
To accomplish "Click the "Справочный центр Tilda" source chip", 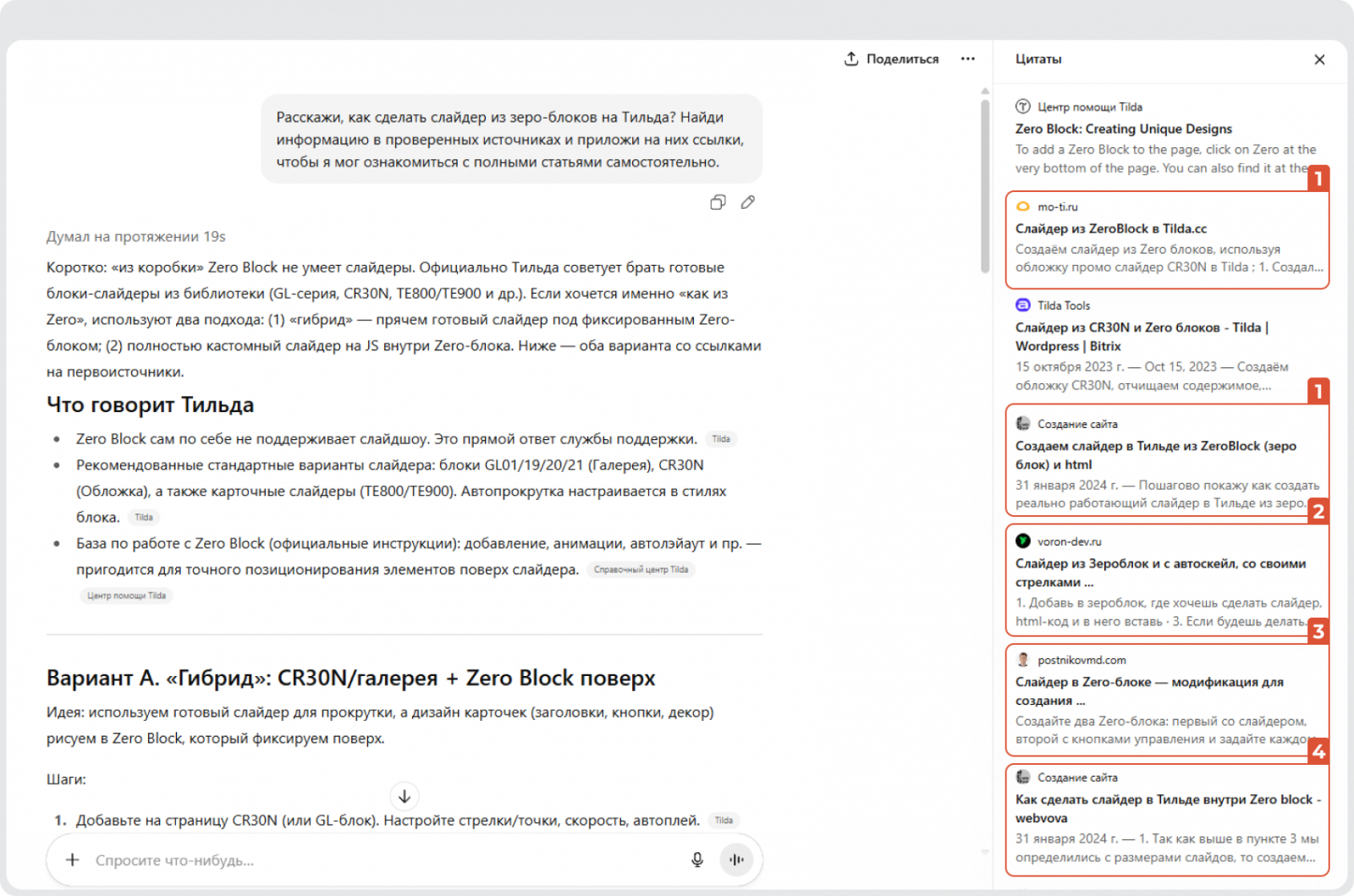I will tap(641, 569).
